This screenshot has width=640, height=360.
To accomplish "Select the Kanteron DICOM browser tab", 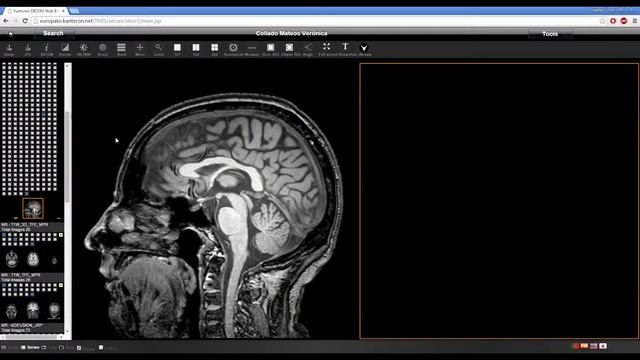I will (x=36, y=11).
